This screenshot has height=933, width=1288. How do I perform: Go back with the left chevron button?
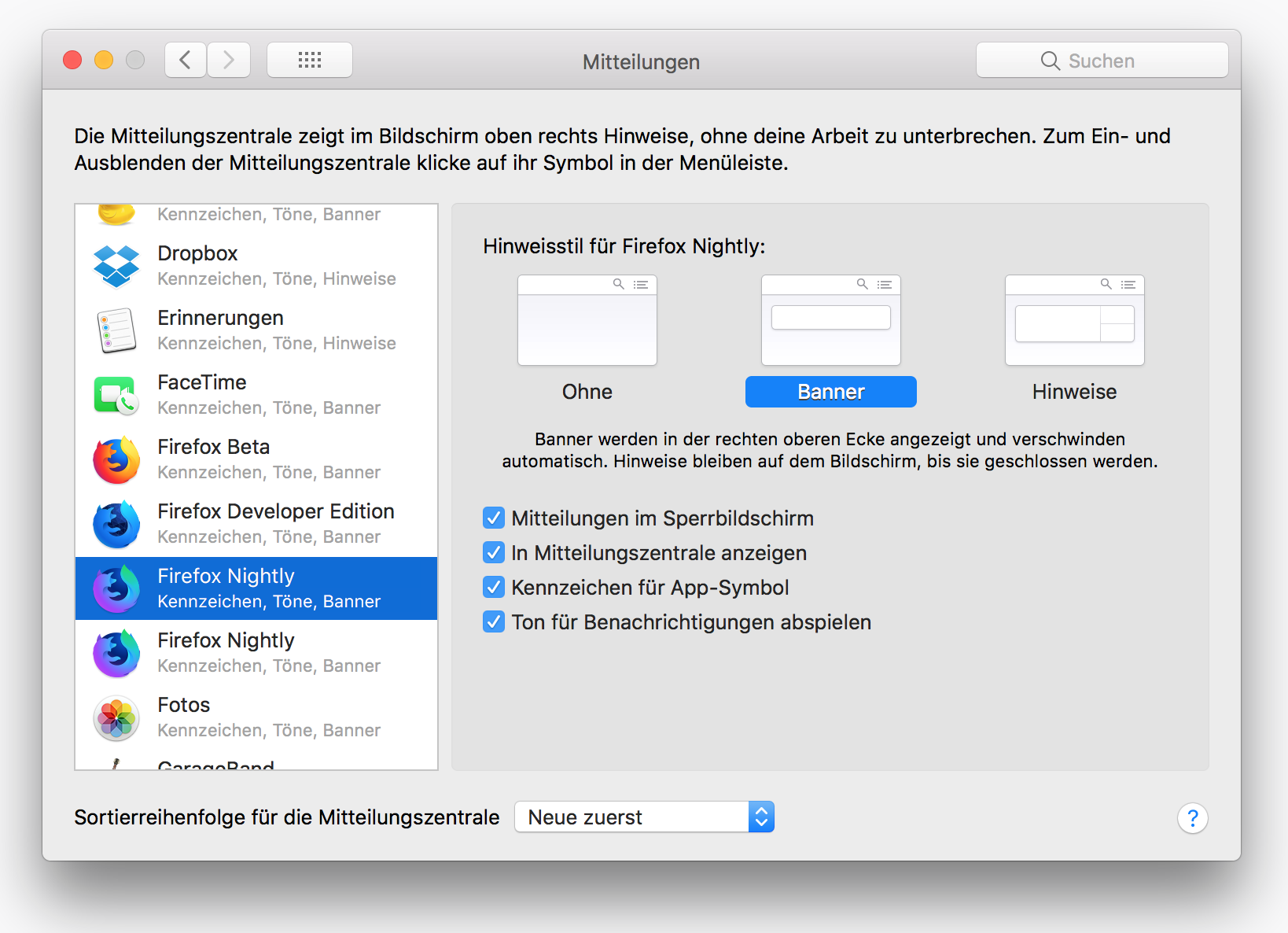(x=186, y=60)
